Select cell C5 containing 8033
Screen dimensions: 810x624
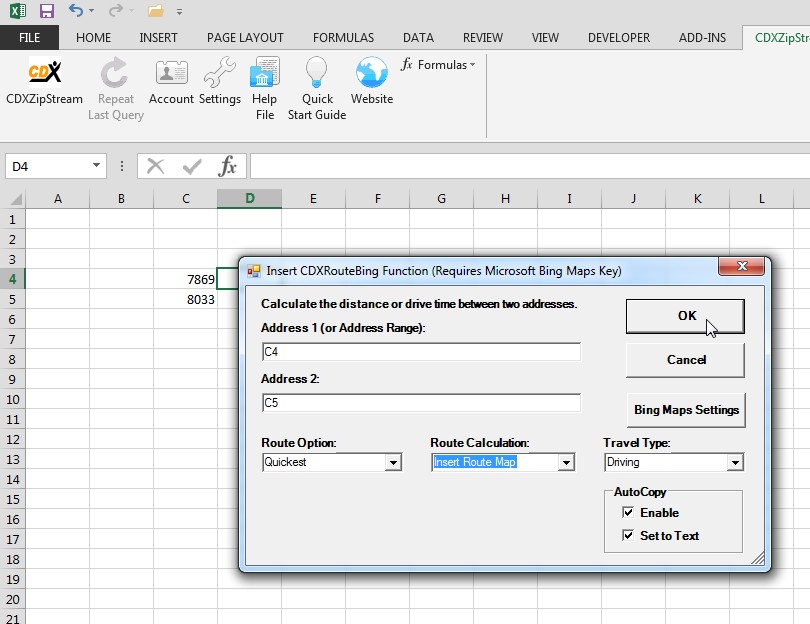click(x=185, y=300)
